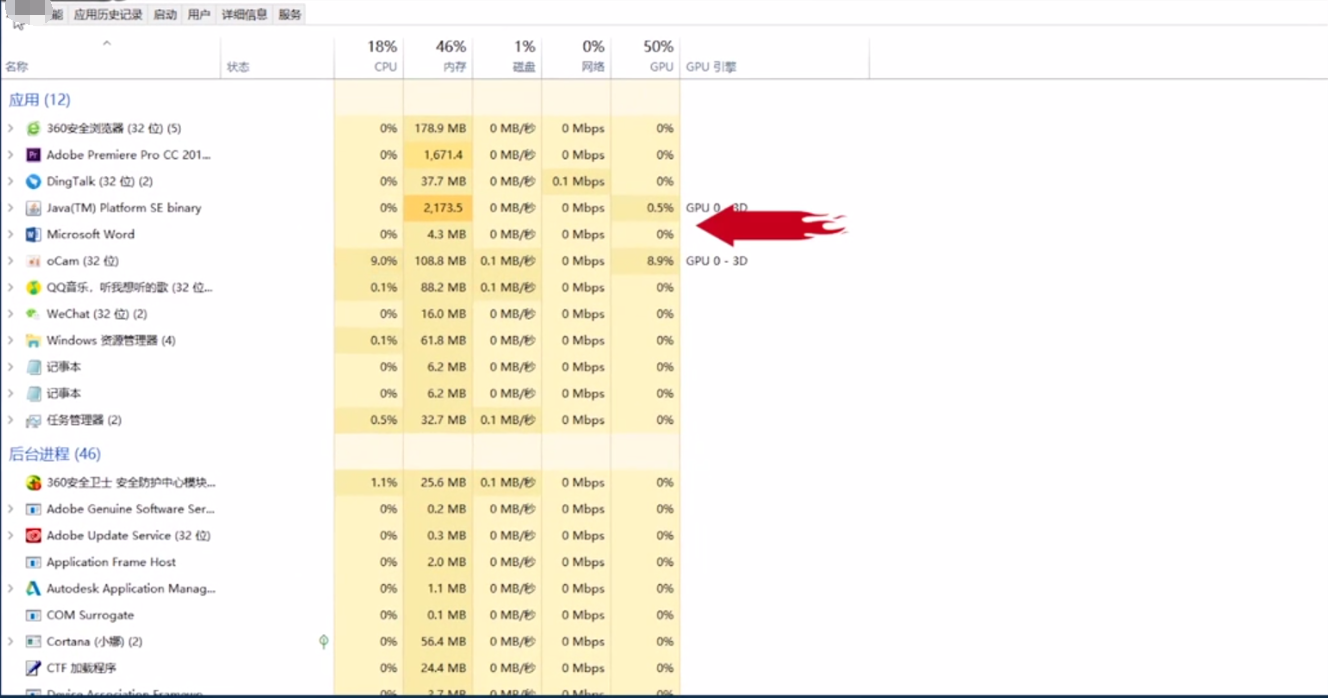Expand the Windows 资源管理器 group
This screenshot has width=1328, height=698.
pos(11,340)
